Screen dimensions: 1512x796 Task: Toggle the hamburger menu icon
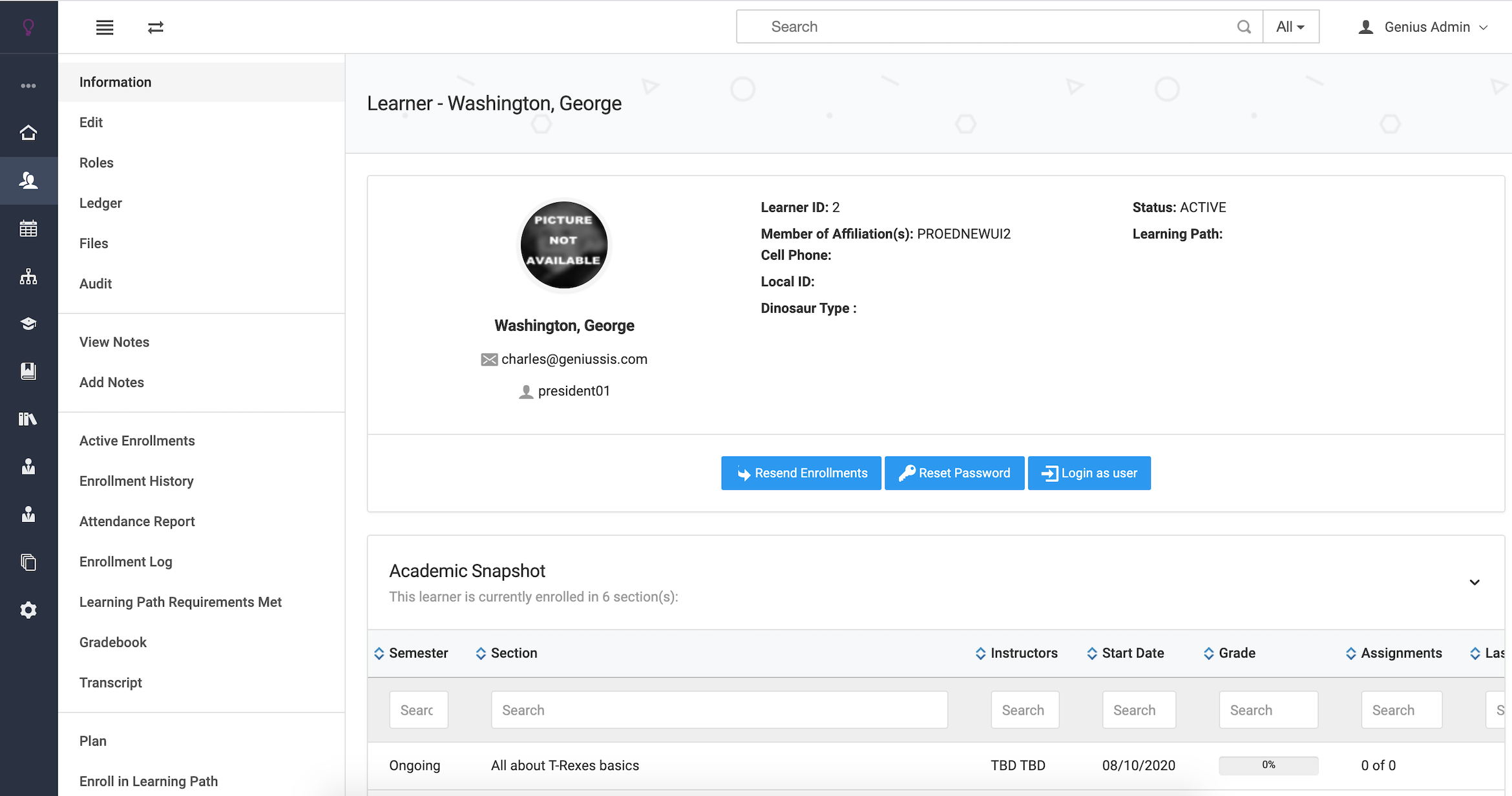pyautogui.click(x=105, y=27)
